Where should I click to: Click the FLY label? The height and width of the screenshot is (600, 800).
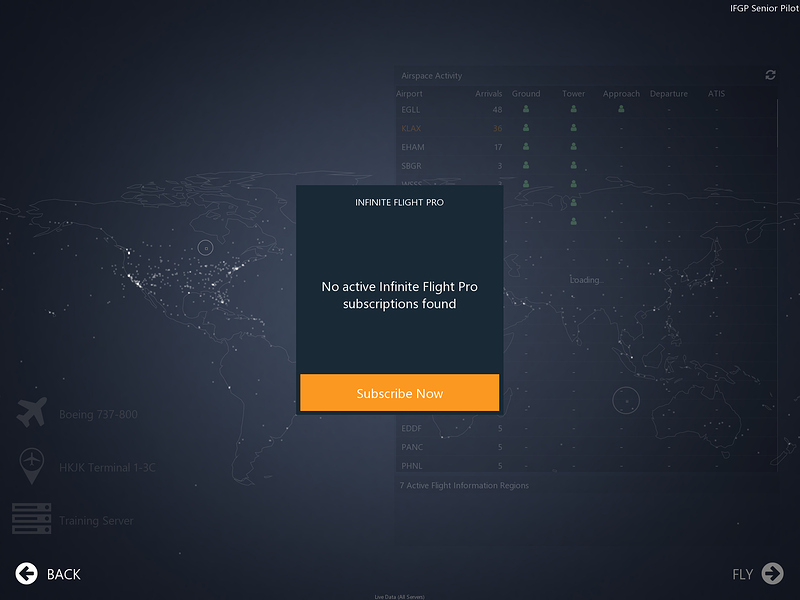[x=742, y=574]
